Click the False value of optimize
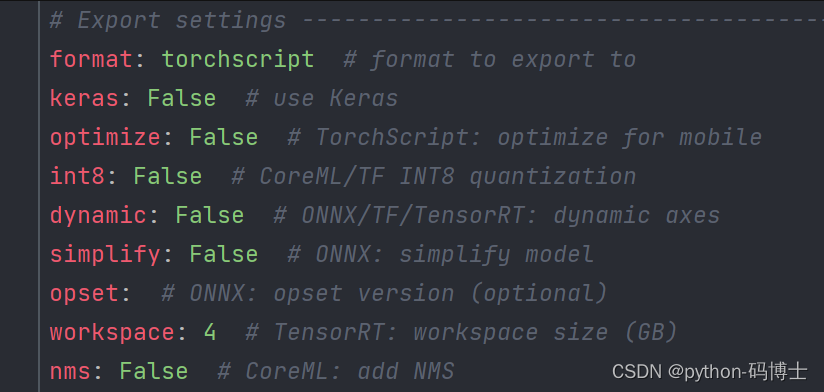824x392 pixels. coord(224,137)
